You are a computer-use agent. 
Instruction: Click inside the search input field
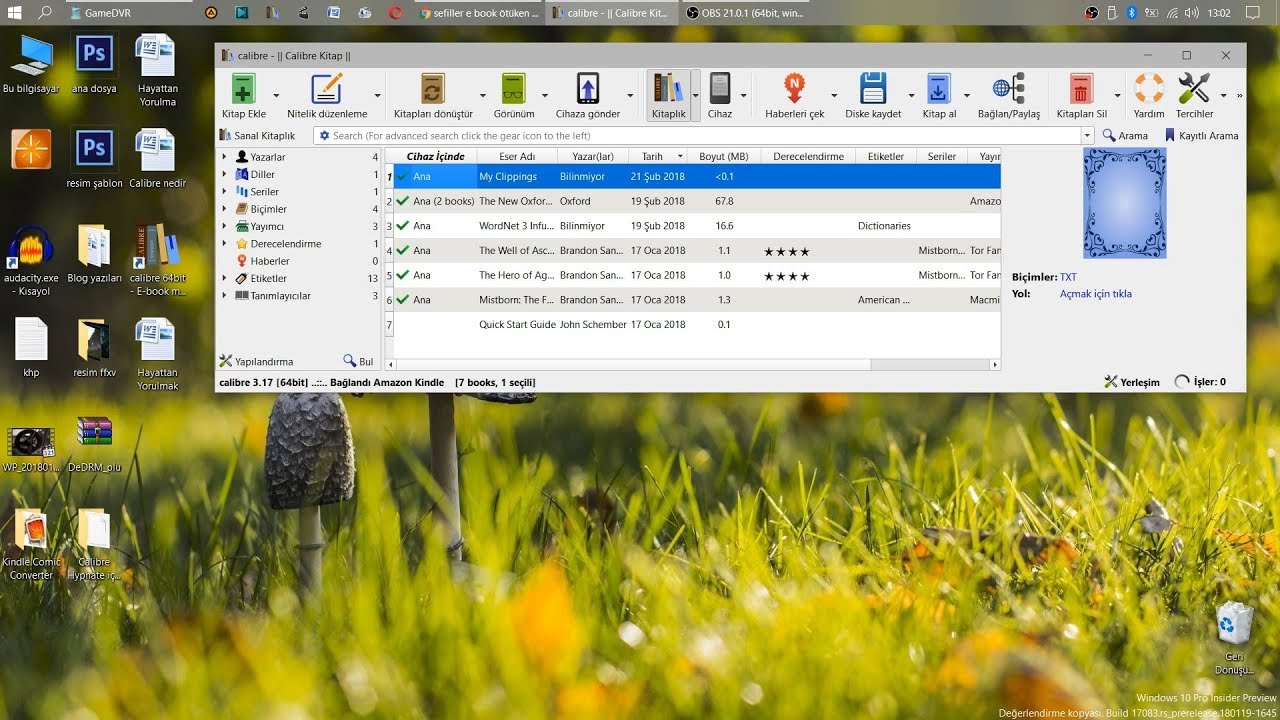pyautogui.click(x=705, y=135)
